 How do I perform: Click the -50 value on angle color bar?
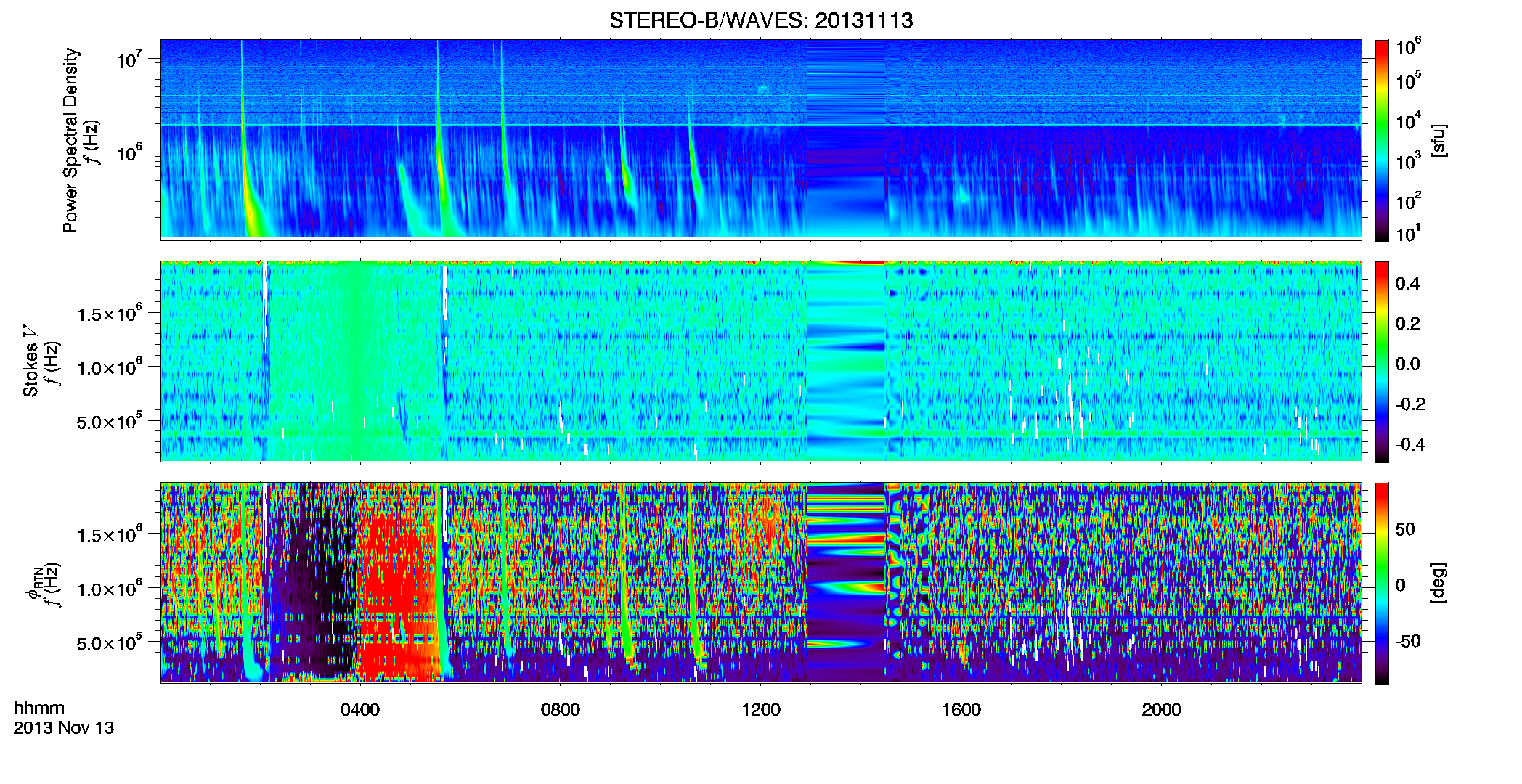click(1407, 641)
